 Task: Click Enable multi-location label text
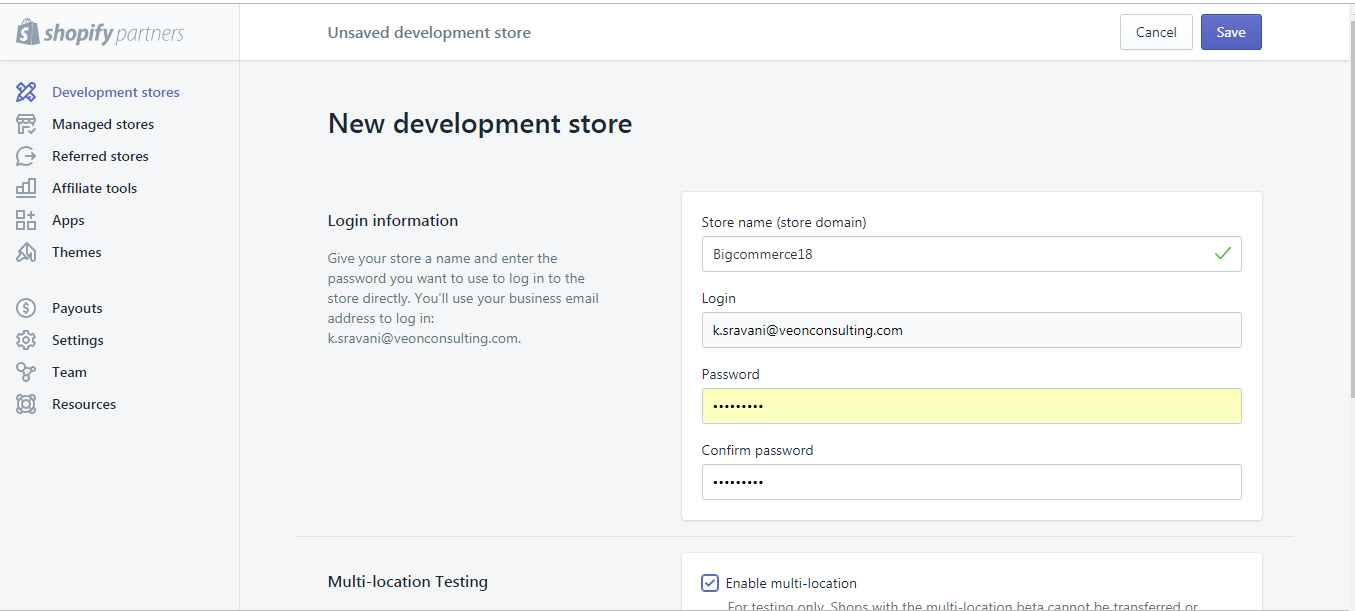click(791, 583)
